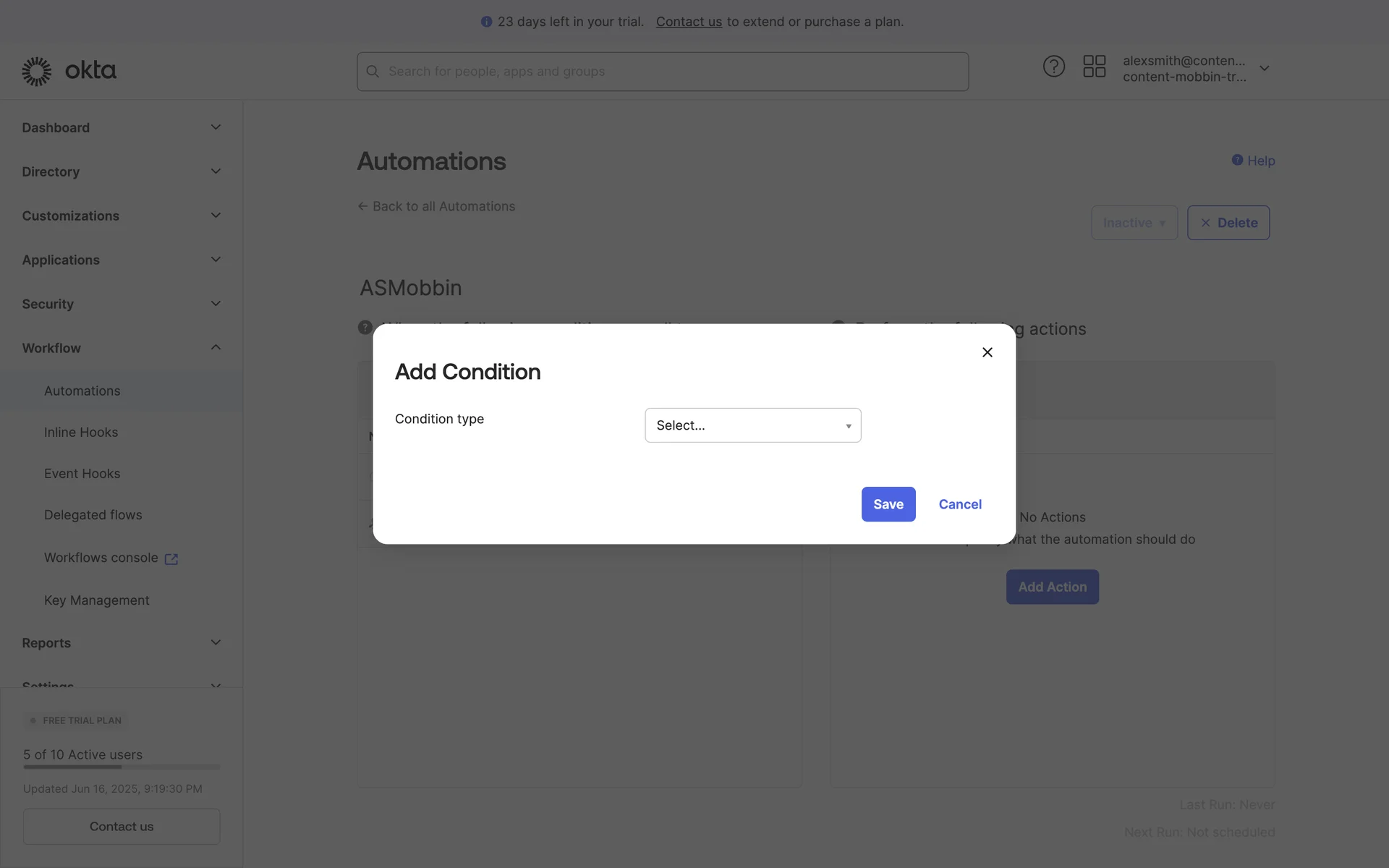Open the help question mark icon
The height and width of the screenshot is (868, 1389).
pyautogui.click(x=1053, y=67)
